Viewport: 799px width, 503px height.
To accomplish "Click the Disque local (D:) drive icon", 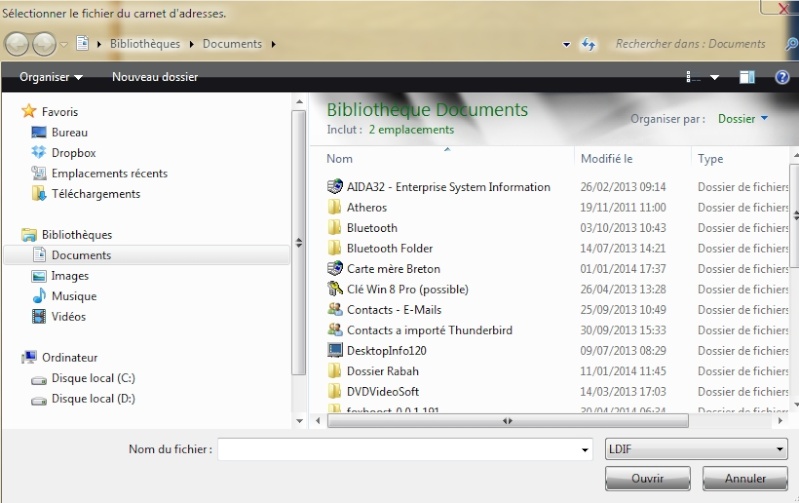I will (x=39, y=400).
